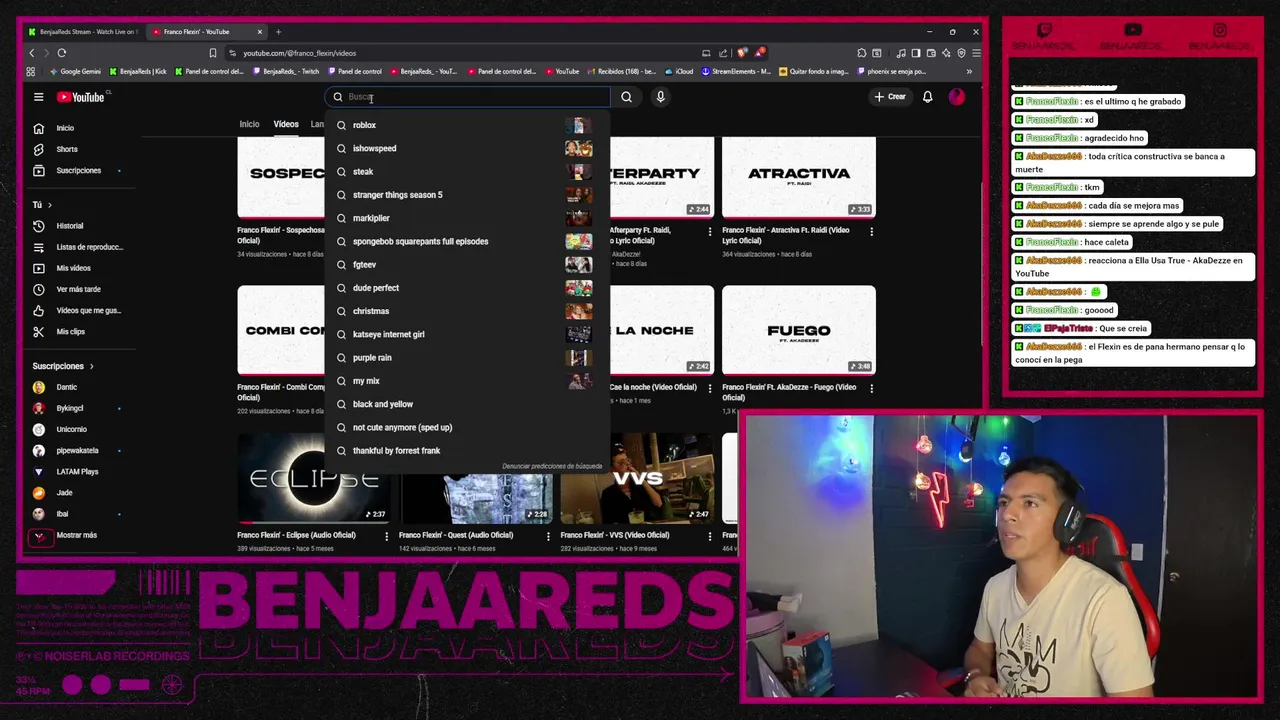Select 'ishowspeed' search suggestion
Image resolution: width=1280 pixels, height=720 pixels.
click(467, 148)
